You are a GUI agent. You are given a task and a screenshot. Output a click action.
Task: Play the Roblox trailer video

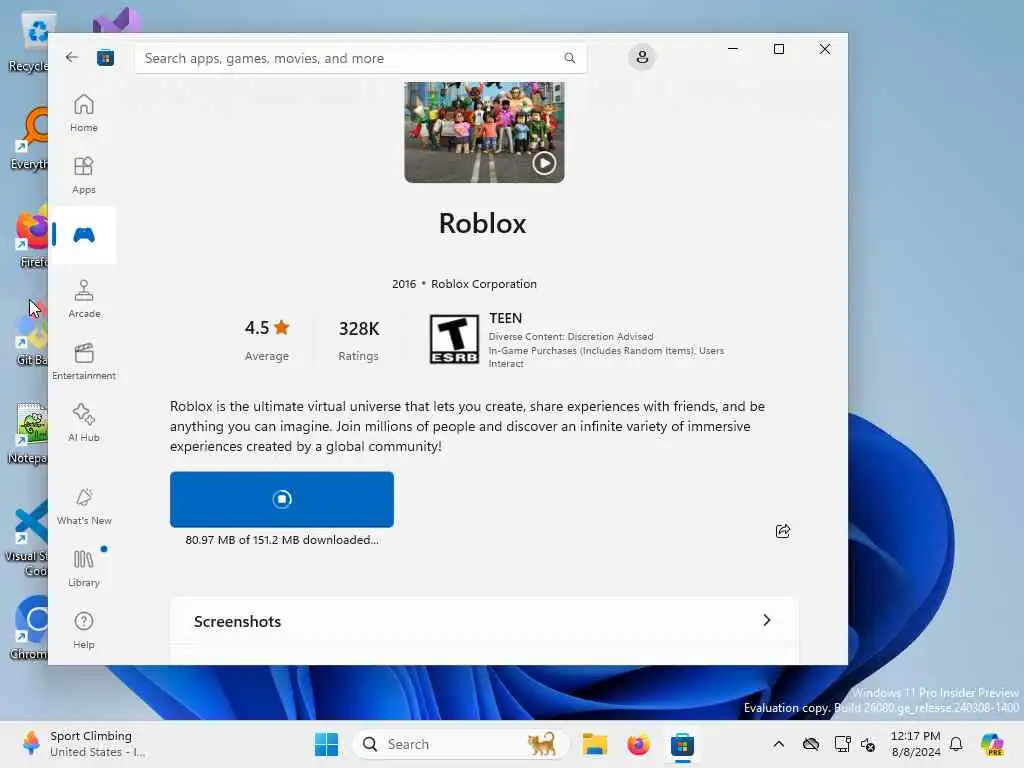(544, 163)
